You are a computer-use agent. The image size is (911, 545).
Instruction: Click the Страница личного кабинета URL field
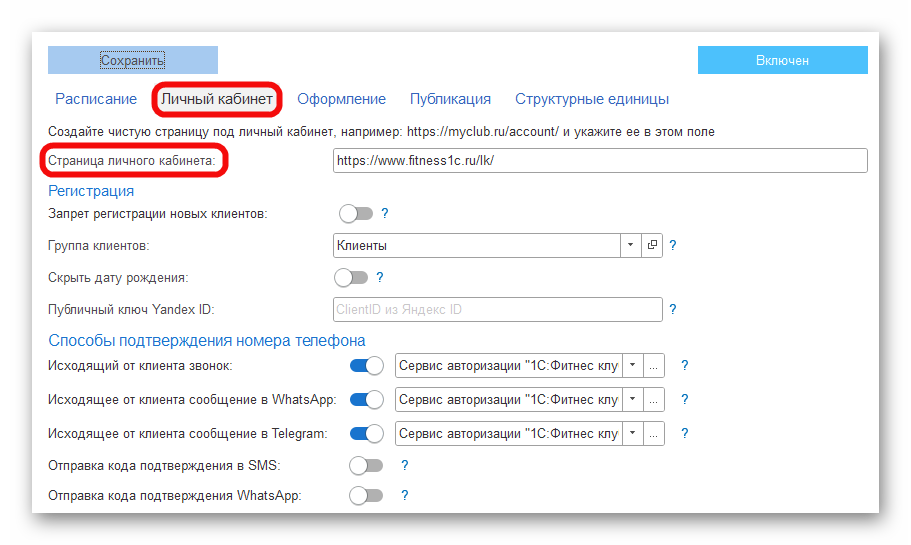(600, 160)
